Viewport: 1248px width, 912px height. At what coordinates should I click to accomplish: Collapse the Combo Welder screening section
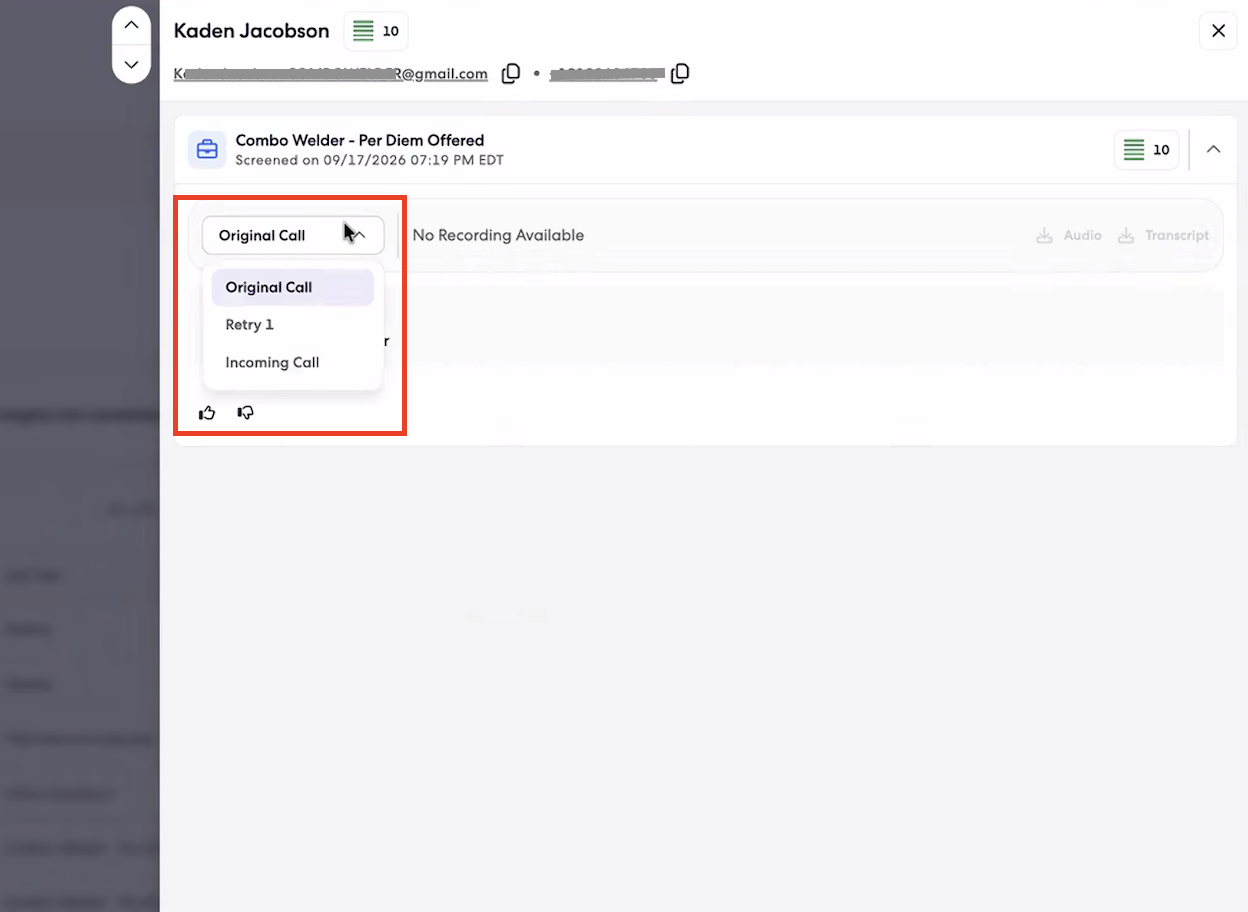pyautogui.click(x=1213, y=150)
